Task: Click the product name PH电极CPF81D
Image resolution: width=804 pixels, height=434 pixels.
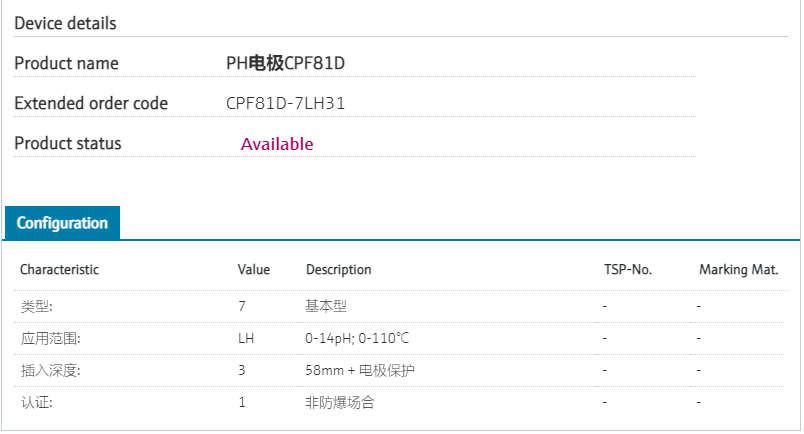Action: click(286, 63)
